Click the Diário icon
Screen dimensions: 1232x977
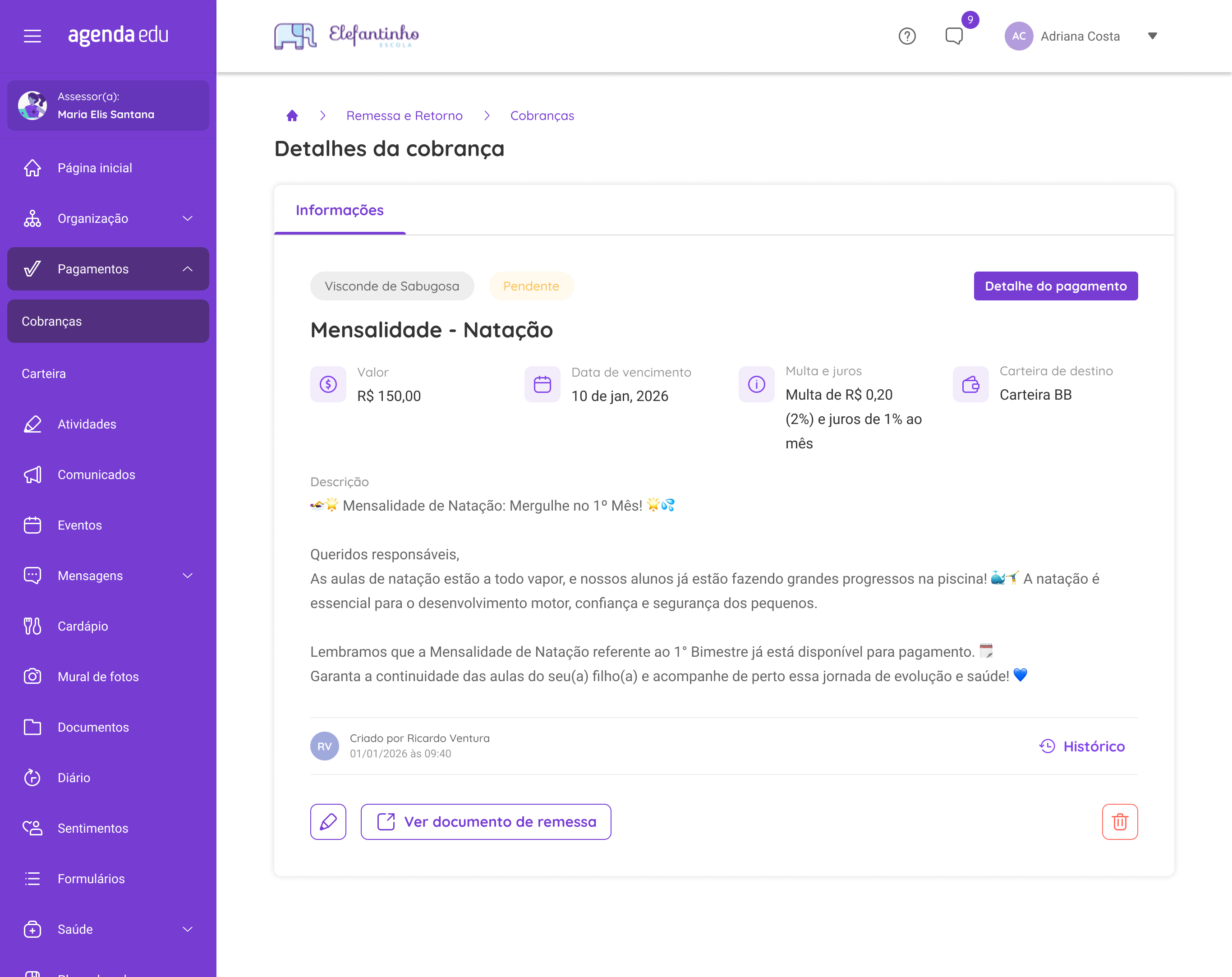32,778
